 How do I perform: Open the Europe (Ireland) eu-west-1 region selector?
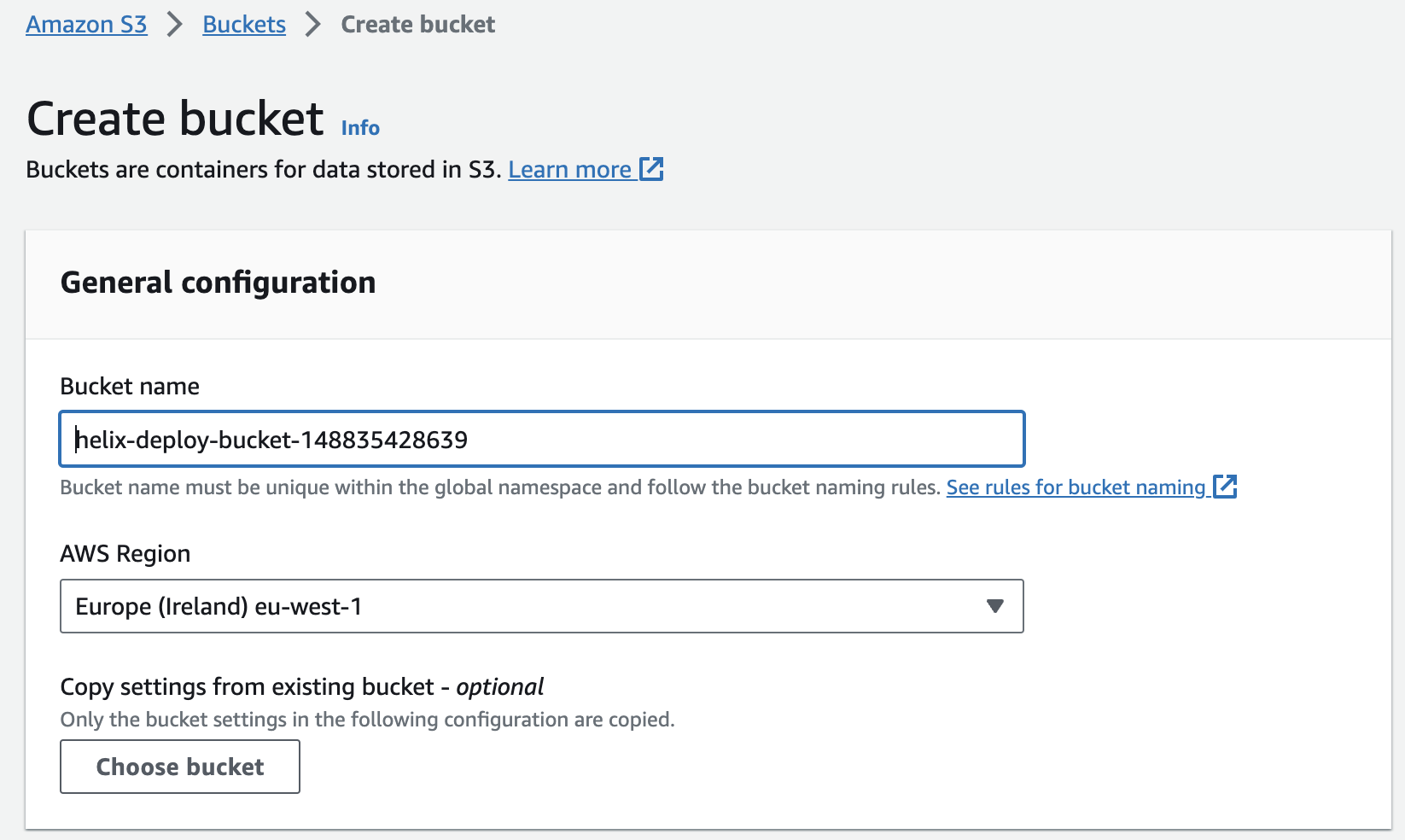click(541, 606)
